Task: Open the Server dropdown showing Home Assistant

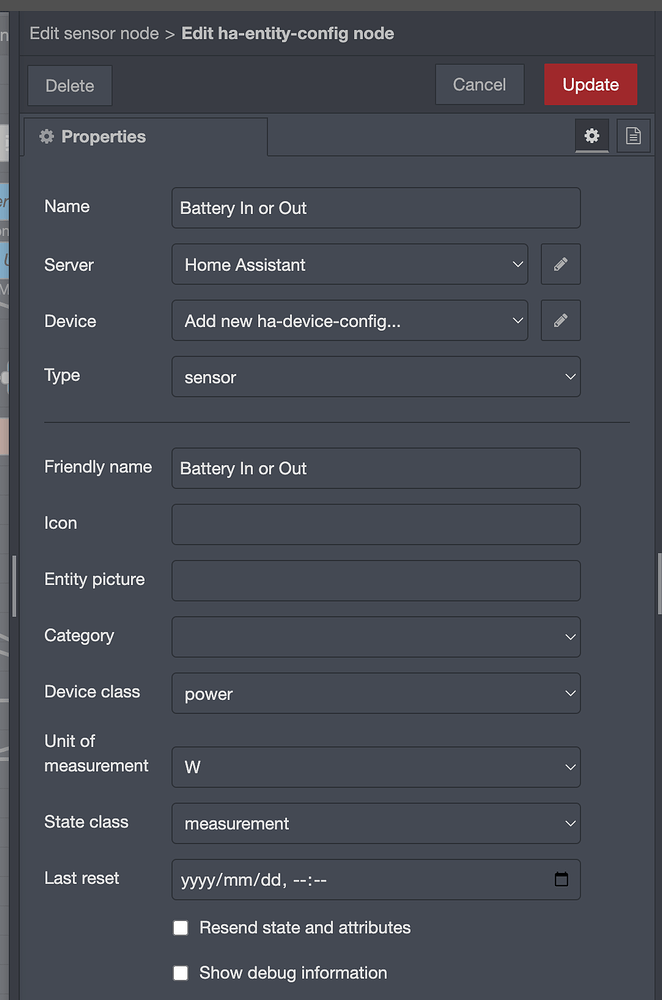Action: [349, 264]
